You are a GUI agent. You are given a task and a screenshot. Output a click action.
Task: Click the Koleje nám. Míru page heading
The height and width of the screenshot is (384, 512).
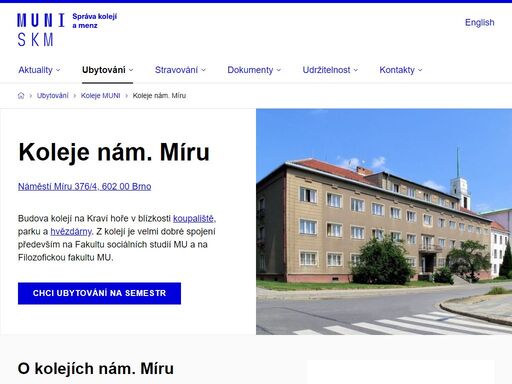click(x=114, y=152)
